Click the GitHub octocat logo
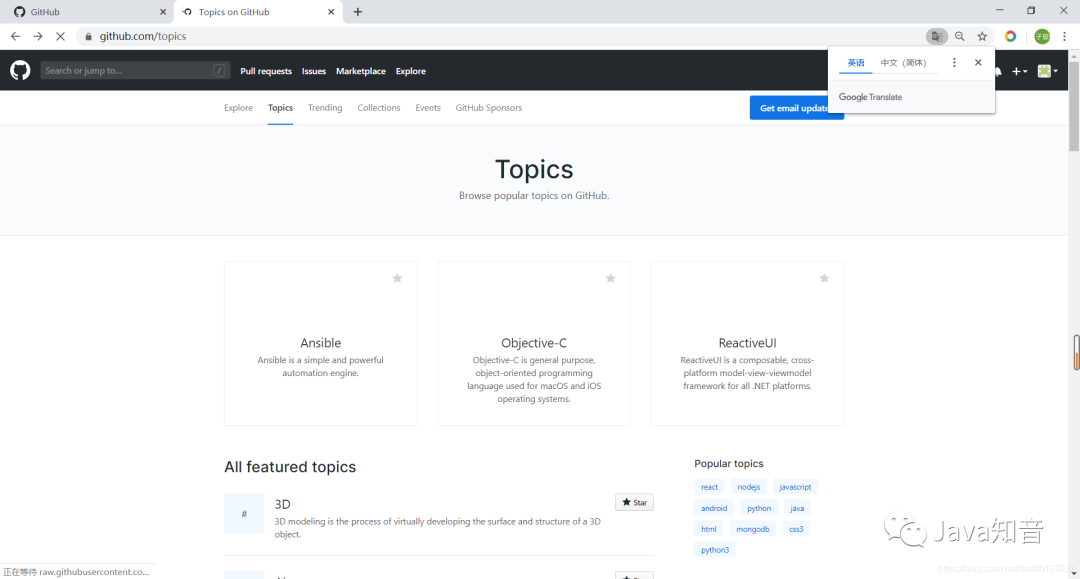1080x579 pixels. point(20,70)
